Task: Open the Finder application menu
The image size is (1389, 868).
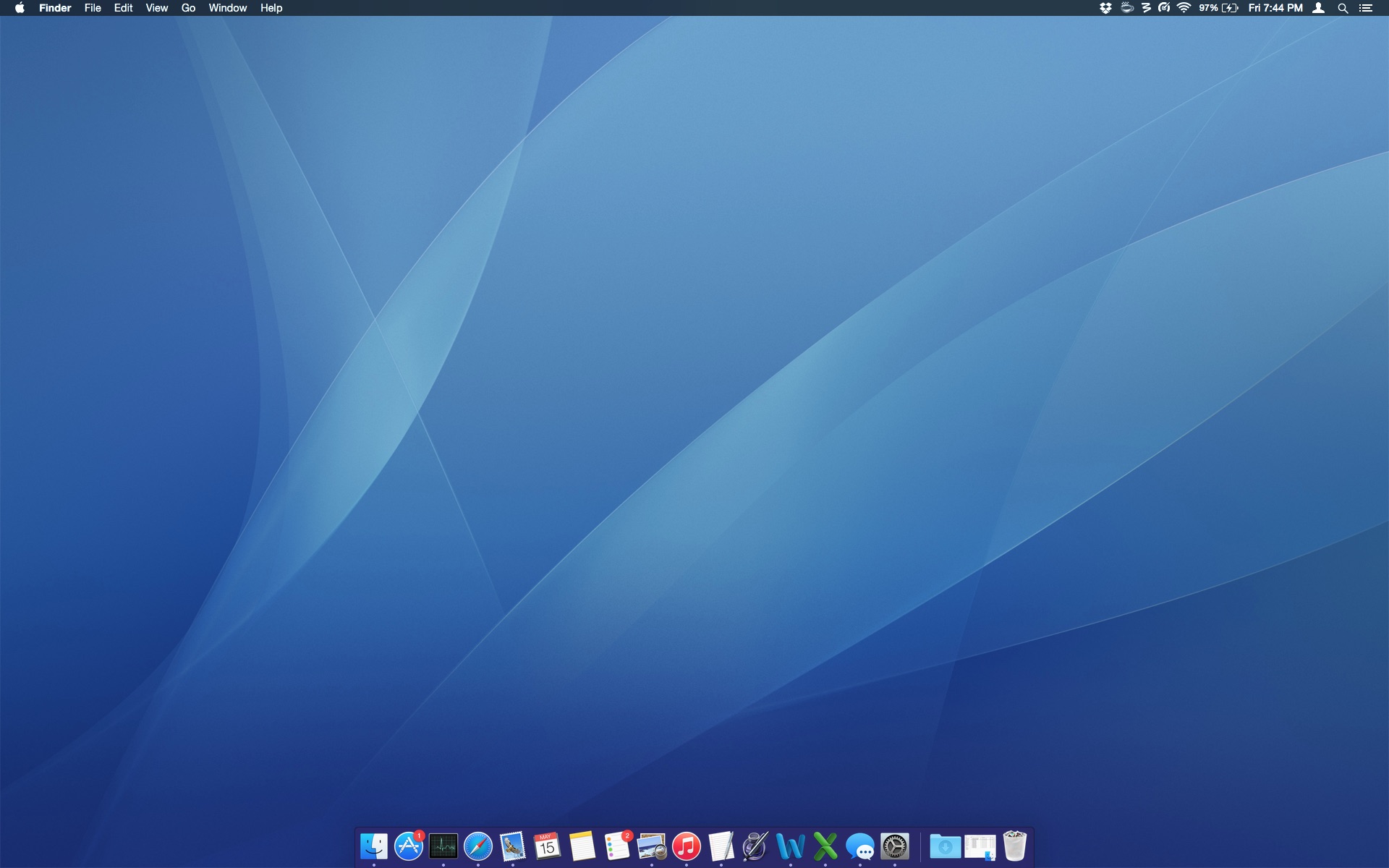Action: click(x=55, y=8)
